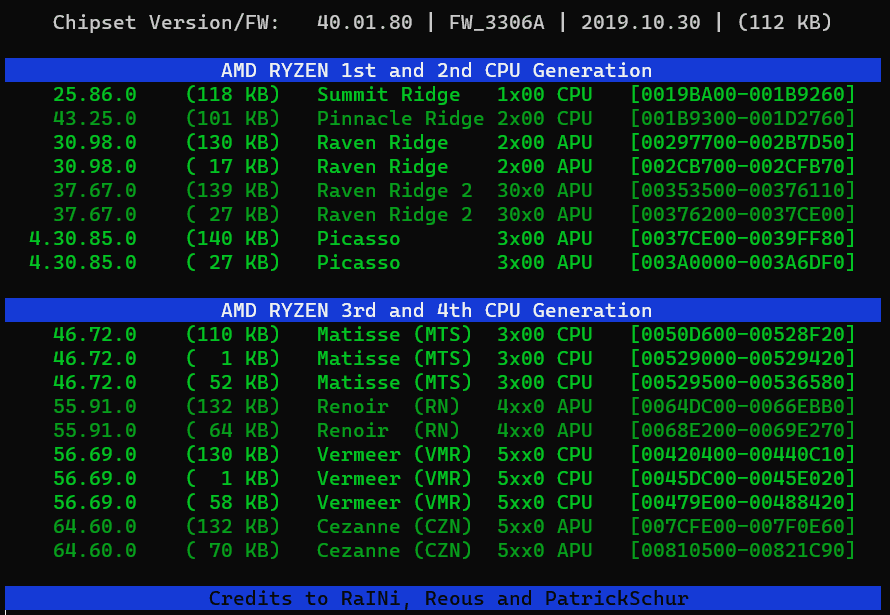Click the chipset firmware name FW_3306A
The image size is (890, 615).
tap(497, 23)
